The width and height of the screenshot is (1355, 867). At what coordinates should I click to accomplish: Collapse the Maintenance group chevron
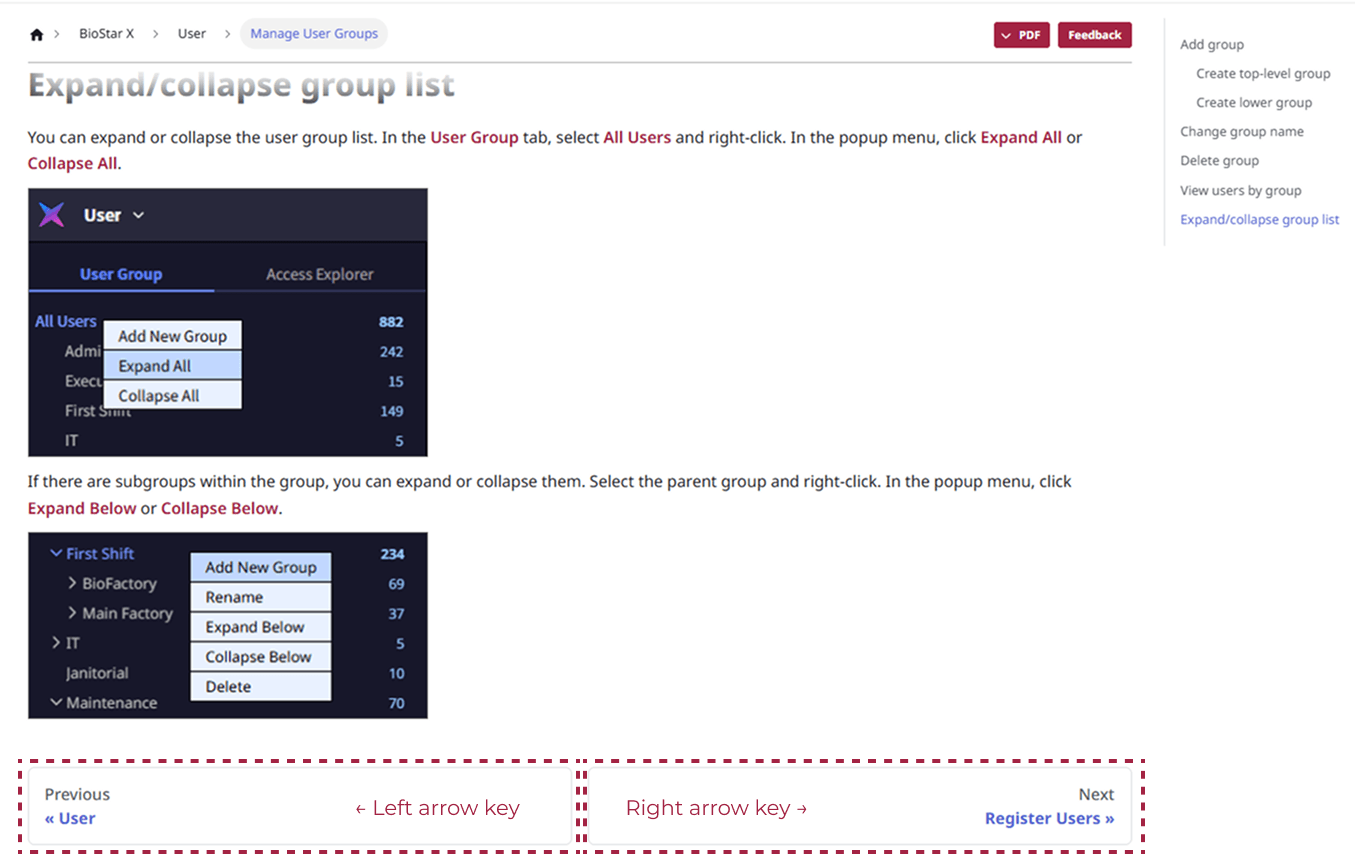click(x=57, y=703)
